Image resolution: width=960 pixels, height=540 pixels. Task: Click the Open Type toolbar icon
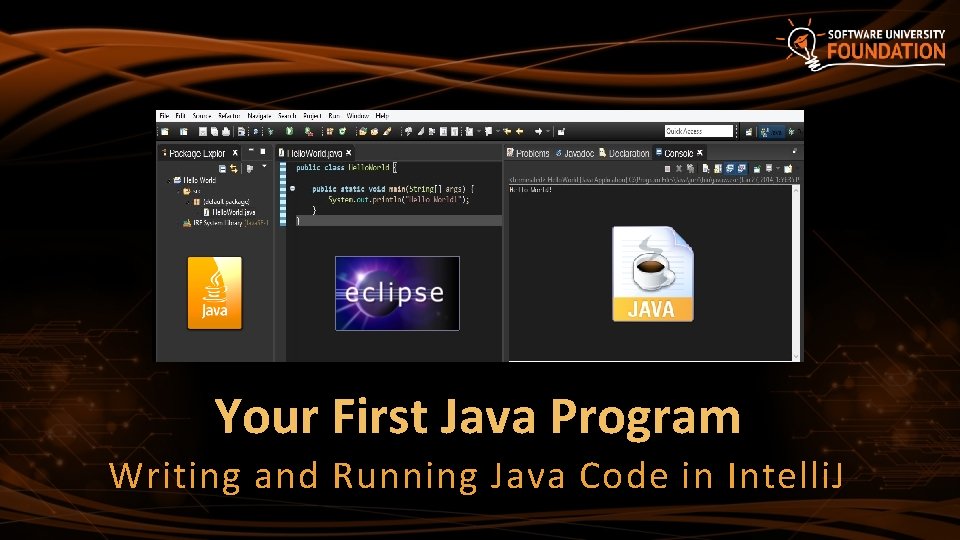click(x=362, y=131)
